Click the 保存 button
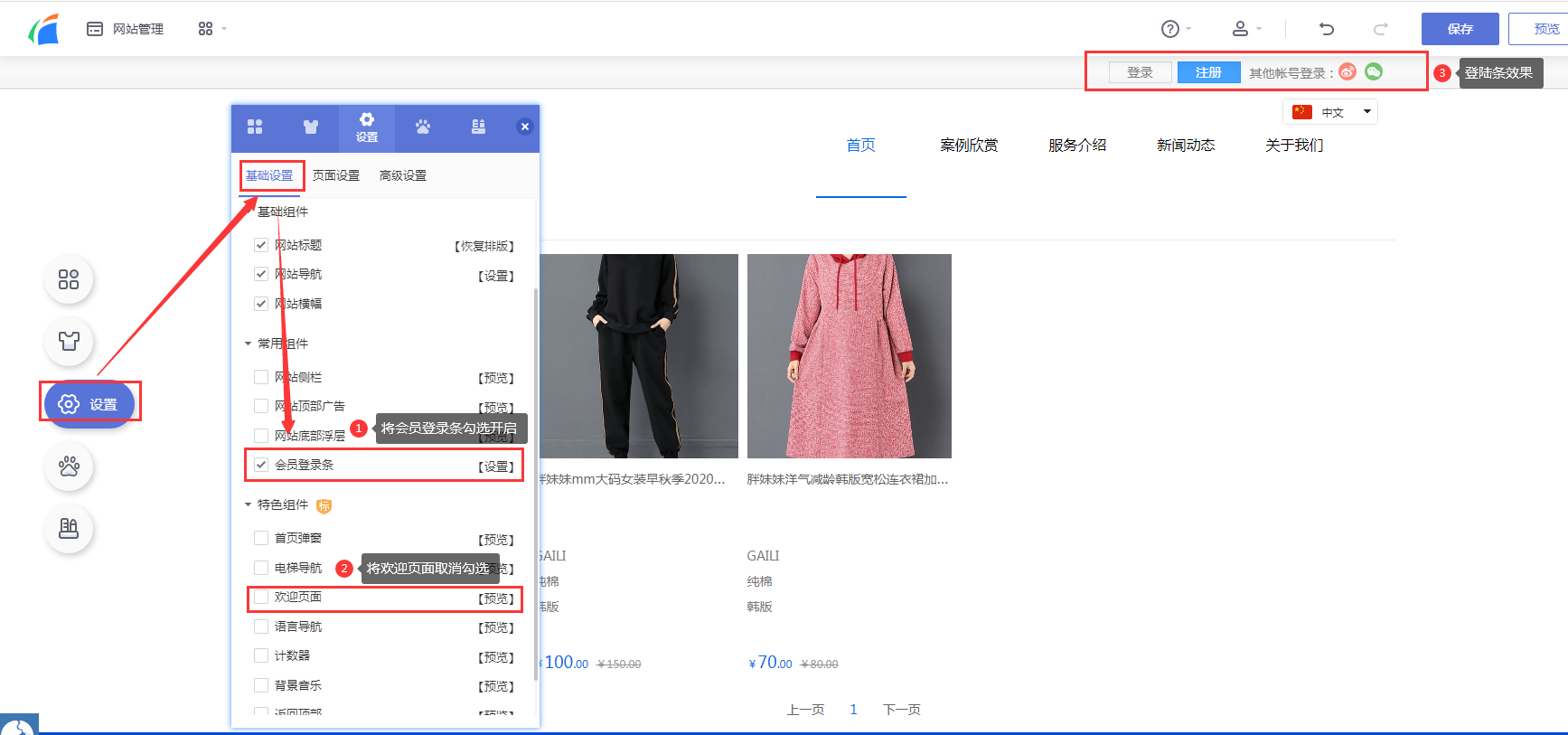 [1460, 29]
